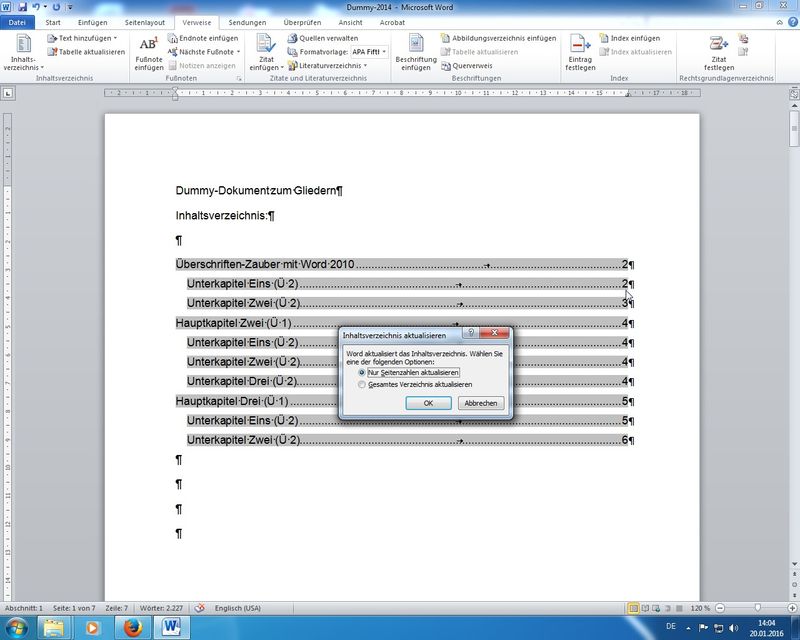Switch to the Ansicht tab

(x=350, y=22)
